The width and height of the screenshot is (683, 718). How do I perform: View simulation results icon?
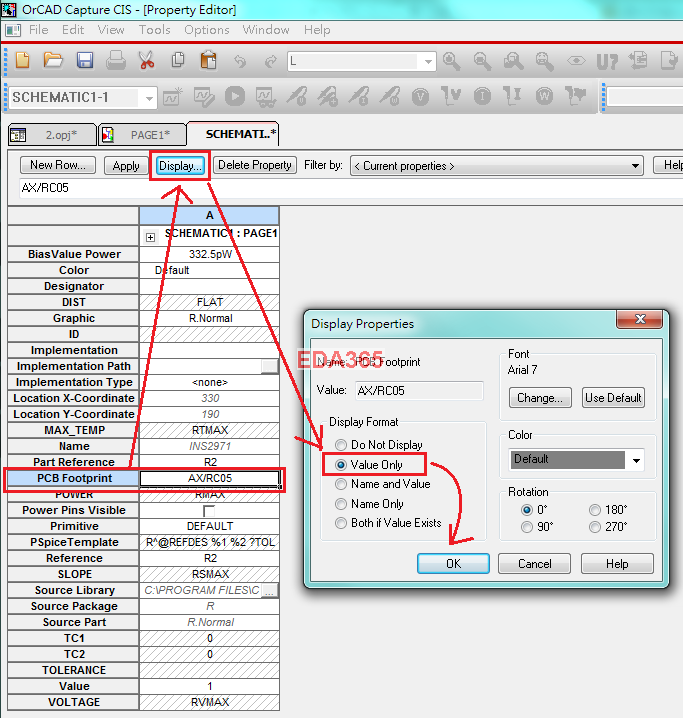click(x=266, y=97)
